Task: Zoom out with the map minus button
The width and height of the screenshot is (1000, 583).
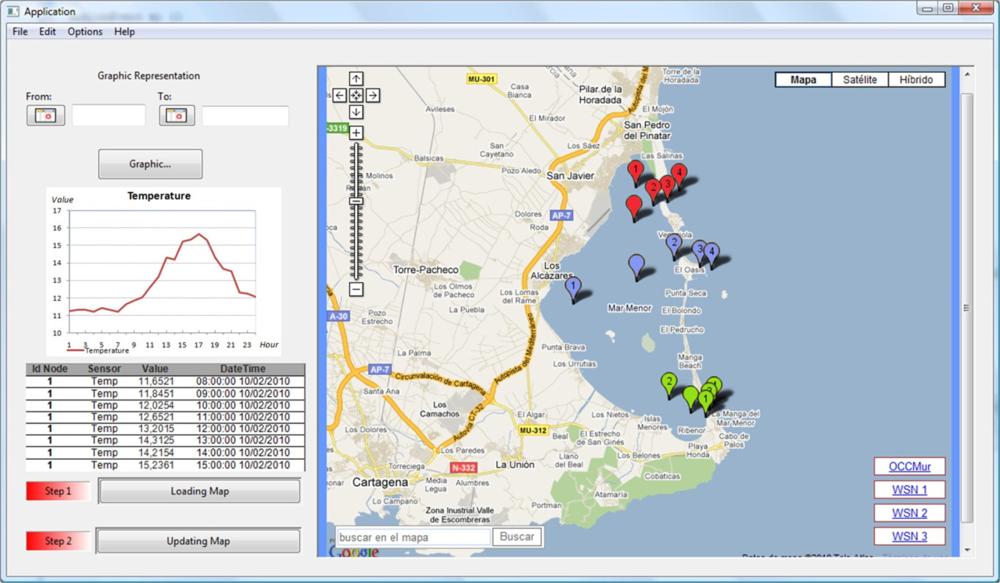Action: click(356, 289)
